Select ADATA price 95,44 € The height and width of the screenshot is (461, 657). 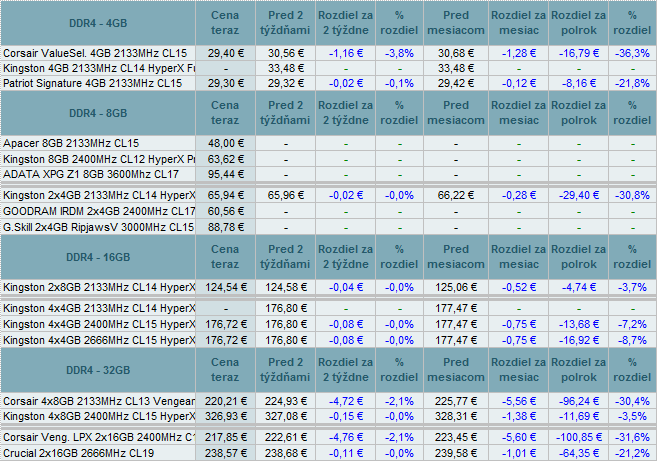click(x=225, y=174)
